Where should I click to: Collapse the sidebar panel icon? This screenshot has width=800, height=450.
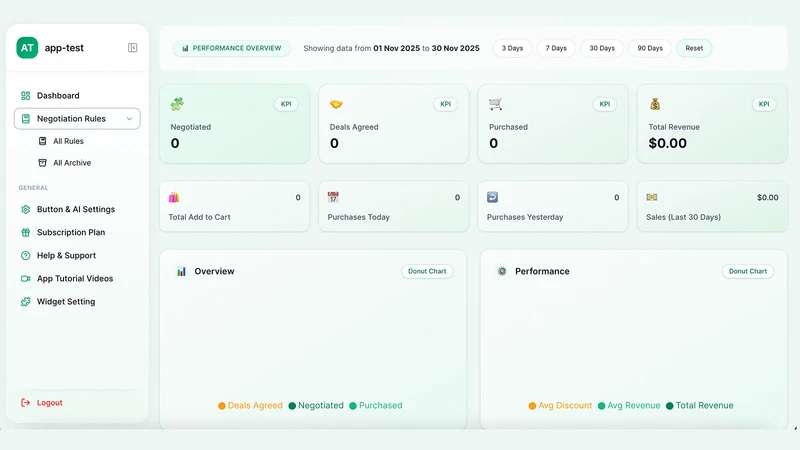pos(133,48)
